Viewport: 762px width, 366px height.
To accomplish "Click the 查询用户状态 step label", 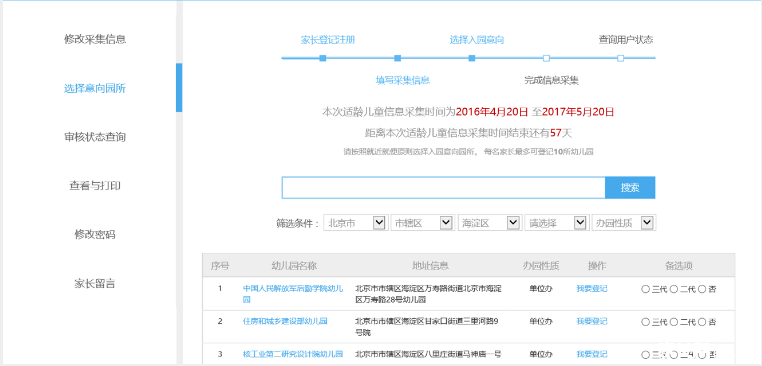I will coord(625,40).
